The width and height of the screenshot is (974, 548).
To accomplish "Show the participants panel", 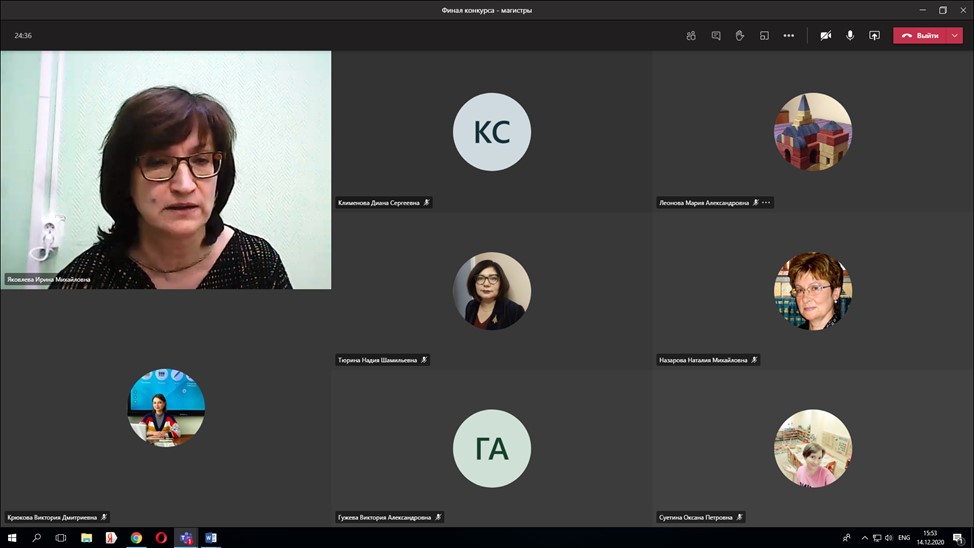I will 691,36.
